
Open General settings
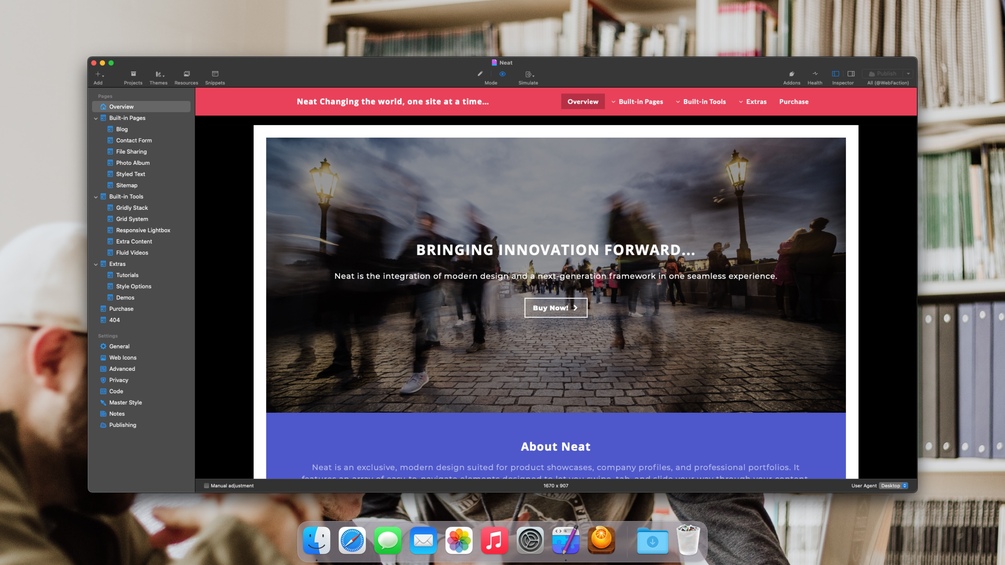[x=119, y=347]
